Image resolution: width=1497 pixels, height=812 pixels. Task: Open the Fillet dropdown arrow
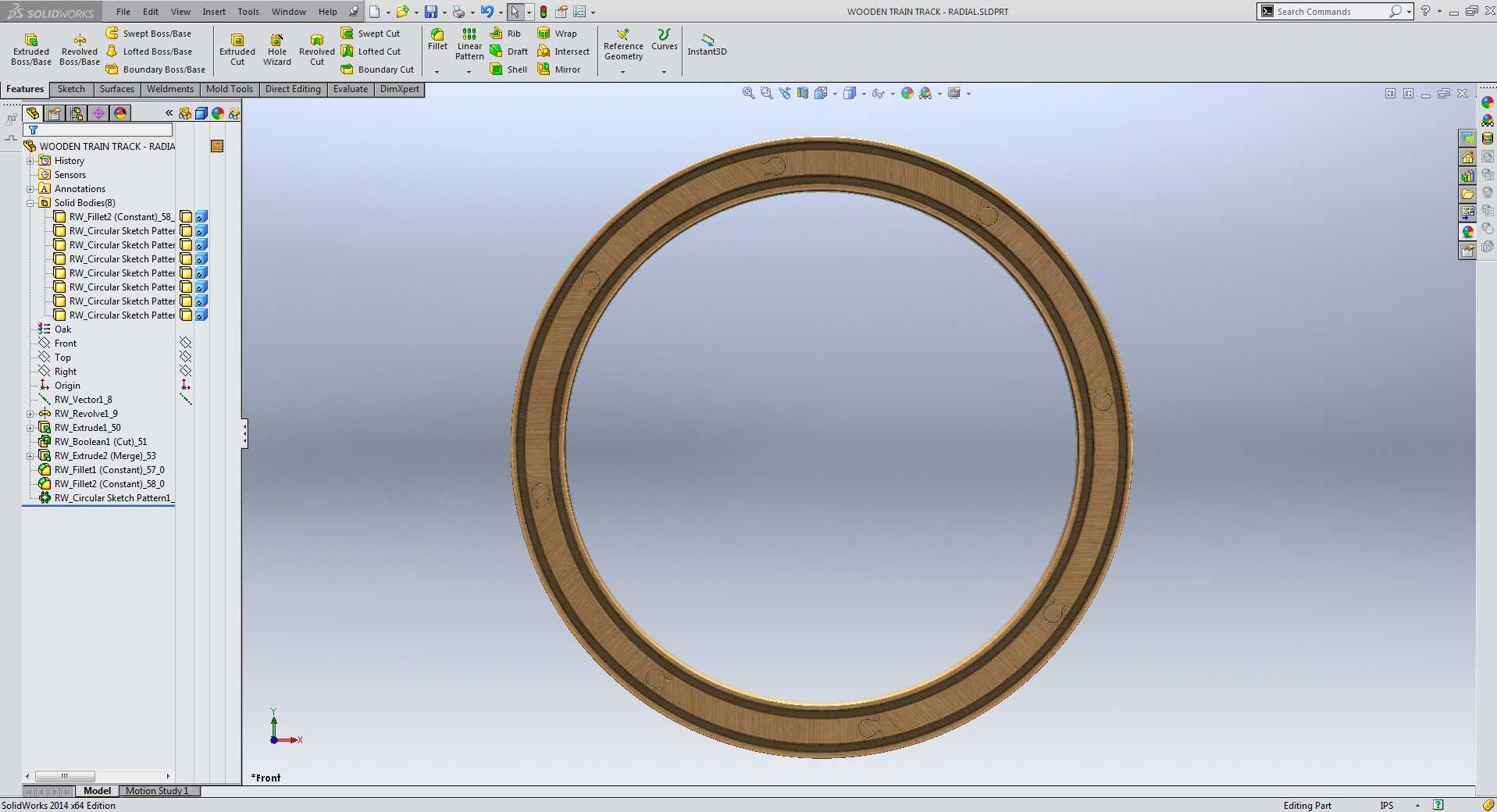pyautogui.click(x=437, y=72)
